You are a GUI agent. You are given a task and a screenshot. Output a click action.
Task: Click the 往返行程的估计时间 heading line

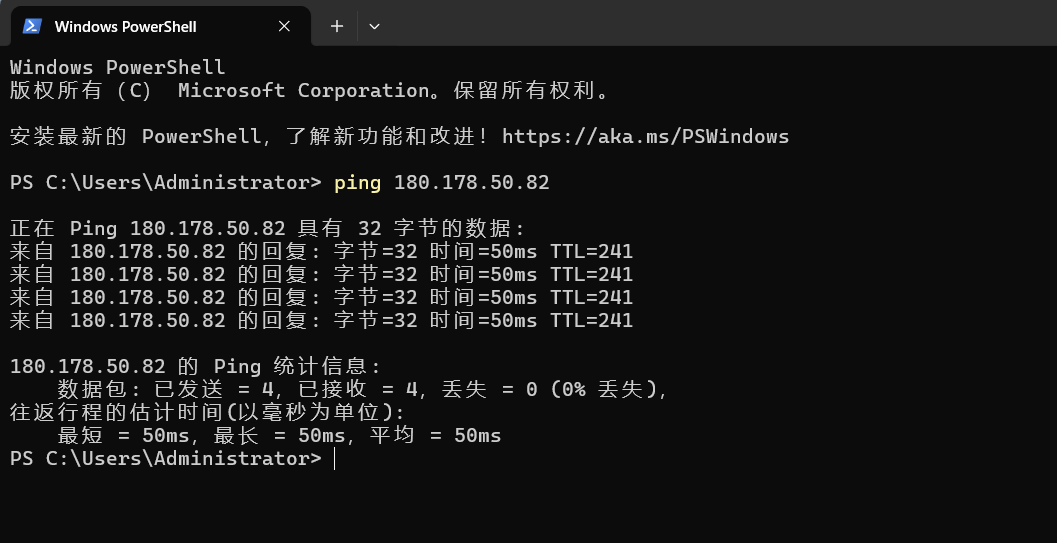click(208, 412)
